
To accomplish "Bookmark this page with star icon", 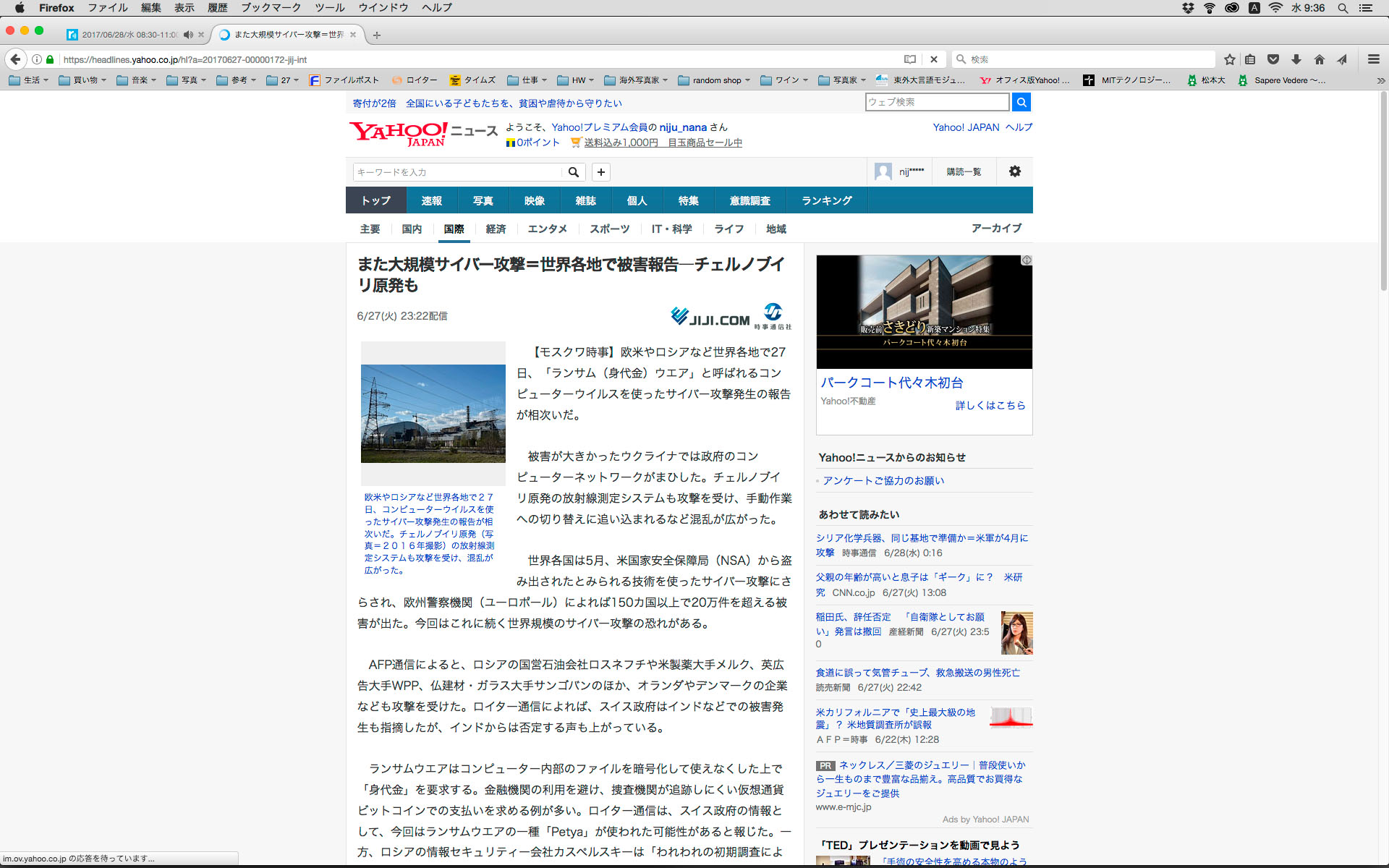I will point(1229,59).
